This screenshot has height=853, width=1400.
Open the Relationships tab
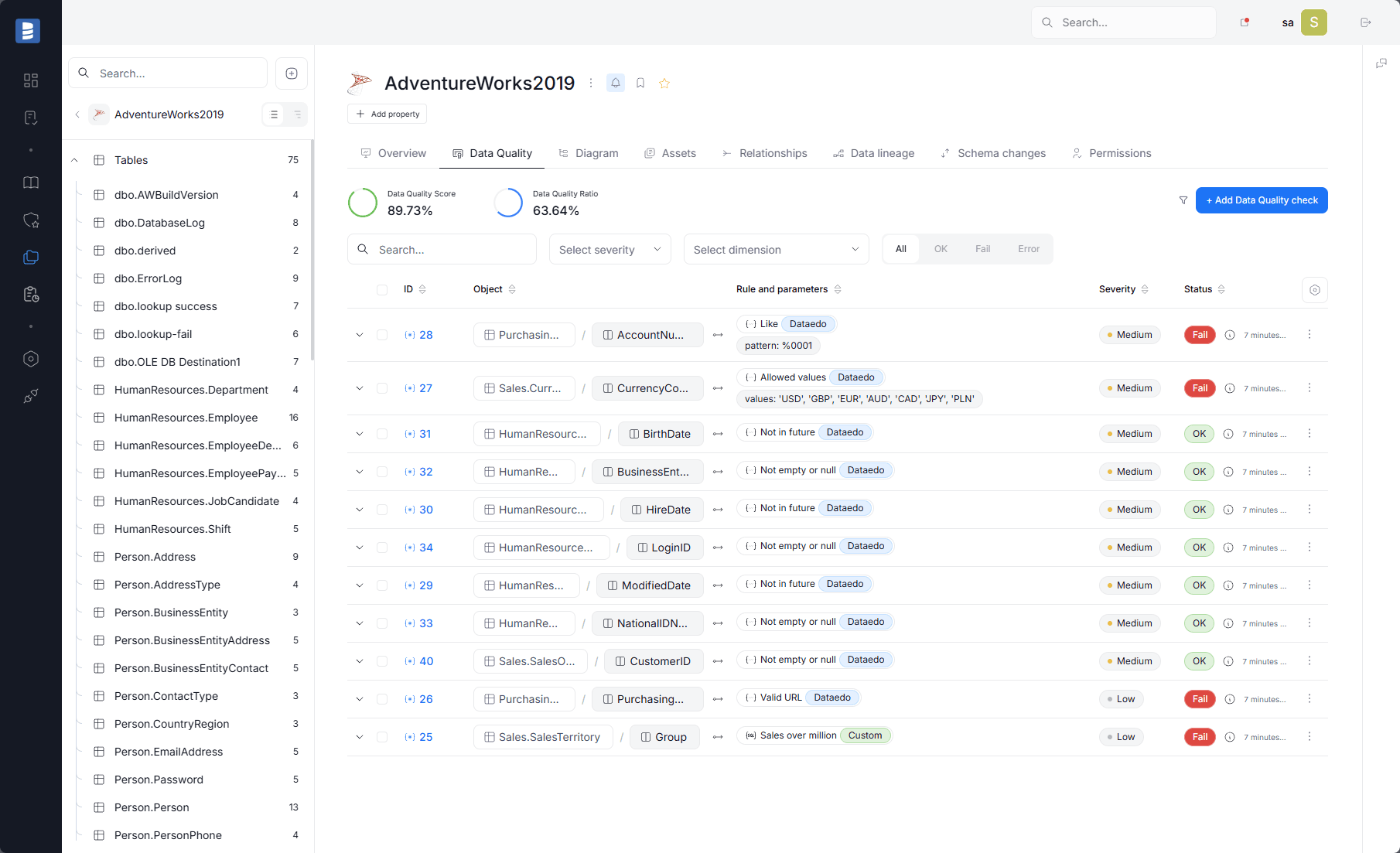click(x=764, y=153)
